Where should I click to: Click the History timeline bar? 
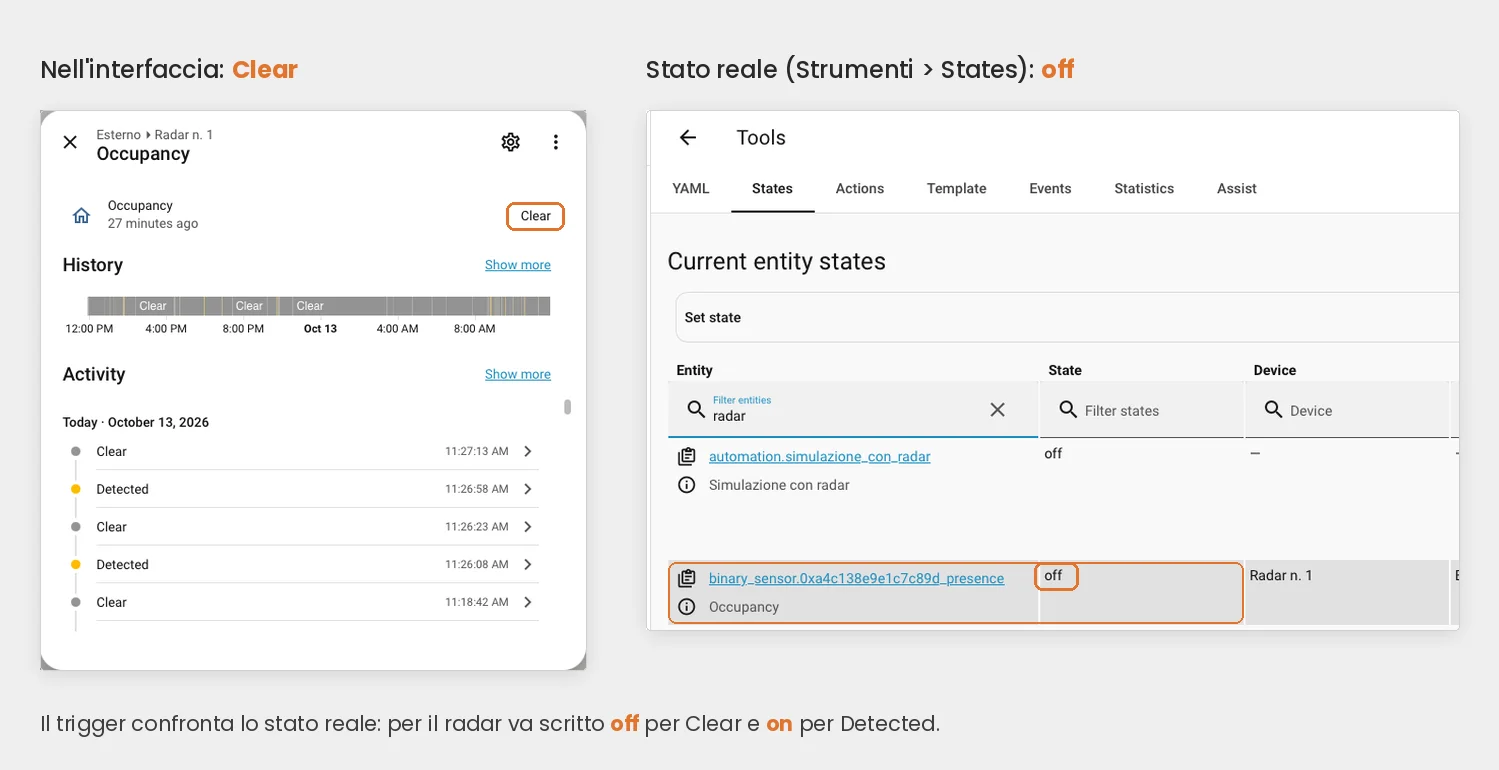319,306
